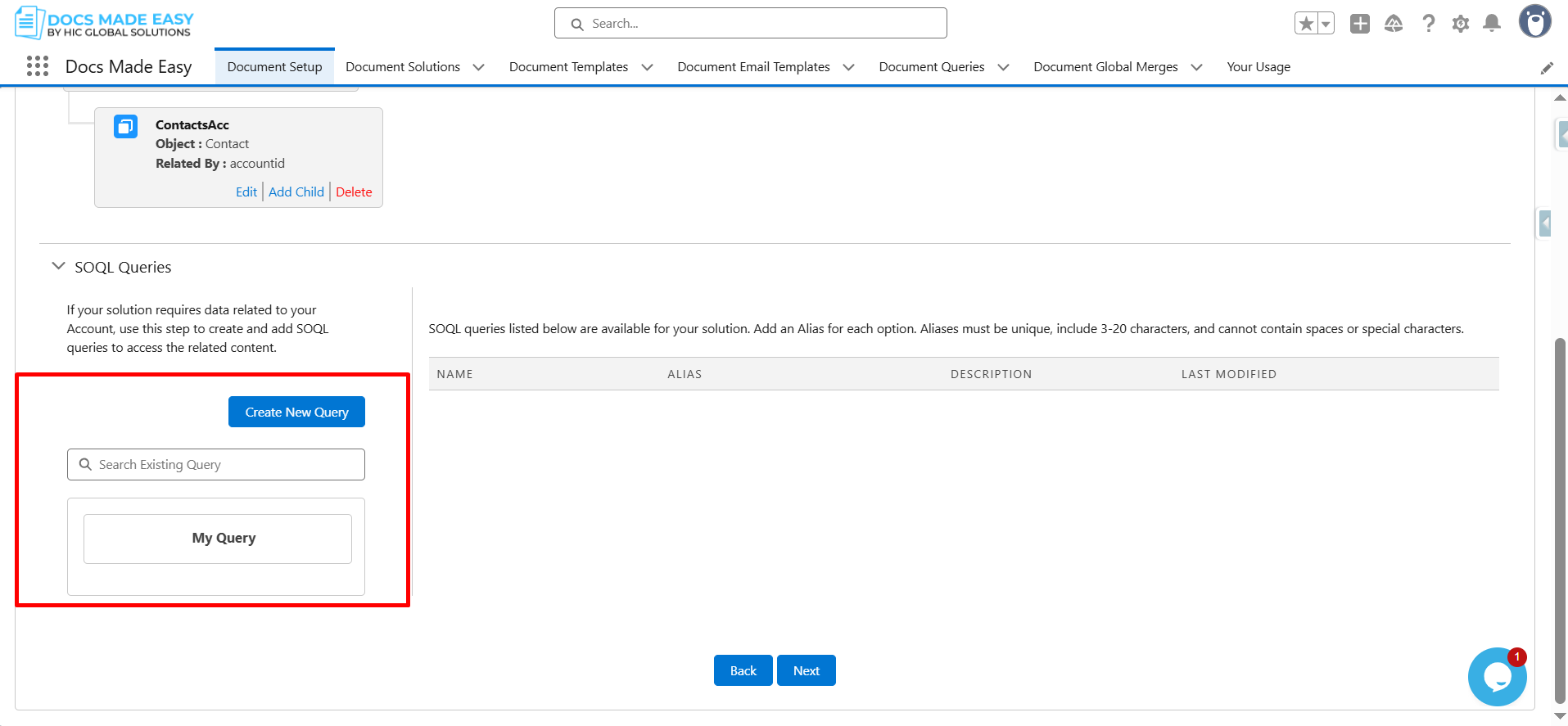1568x726 pixels.
Task: Select the Document Queries tab
Action: (x=931, y=67)
